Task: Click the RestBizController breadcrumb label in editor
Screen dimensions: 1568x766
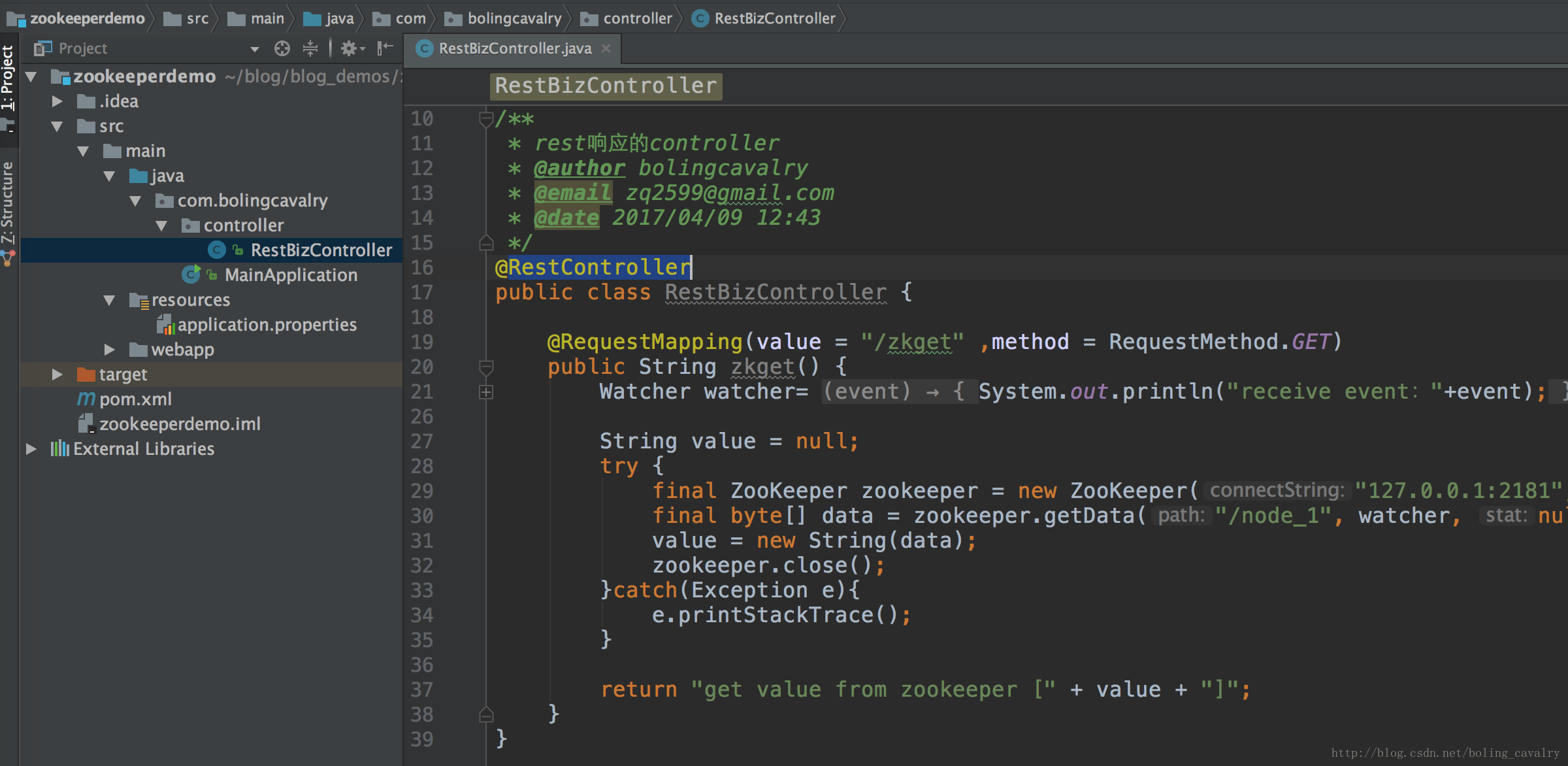Action: tap(606, 86)
